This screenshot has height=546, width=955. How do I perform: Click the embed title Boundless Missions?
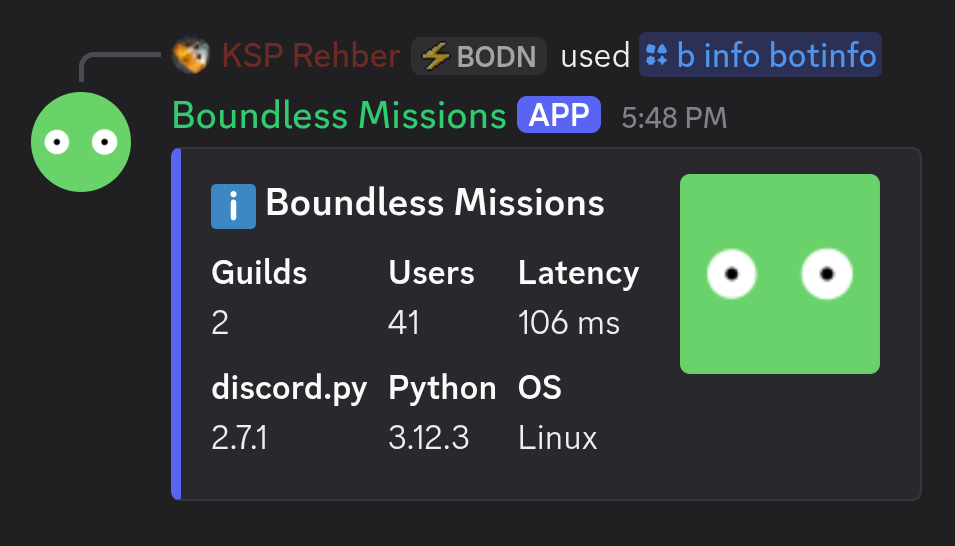tap(435, 203)
